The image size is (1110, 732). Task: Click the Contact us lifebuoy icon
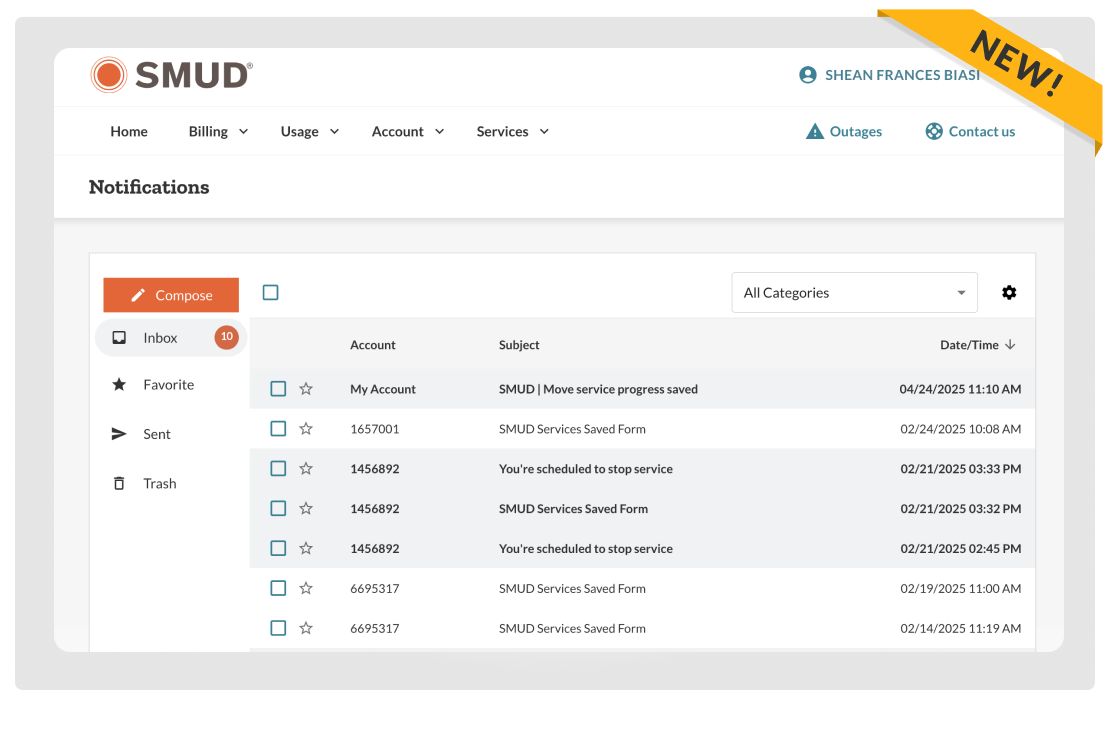(x=934, y=132)
